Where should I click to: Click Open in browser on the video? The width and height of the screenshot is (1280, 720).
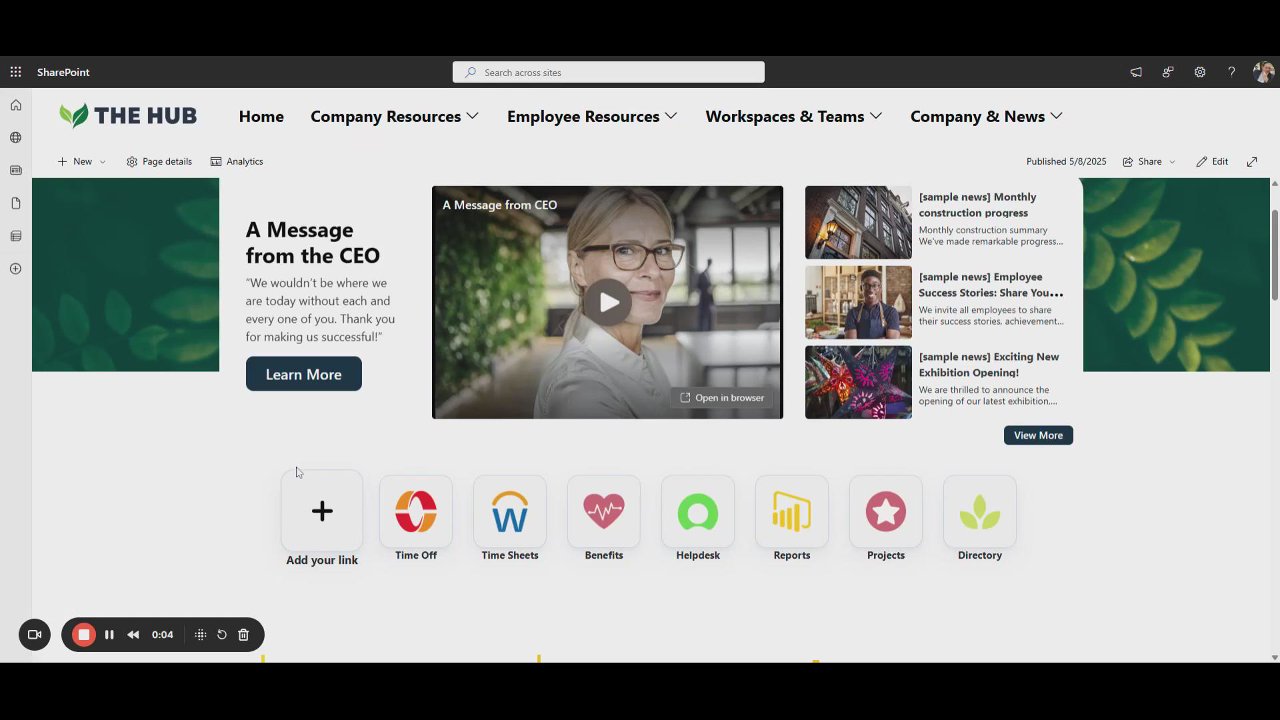coord(722,398)
